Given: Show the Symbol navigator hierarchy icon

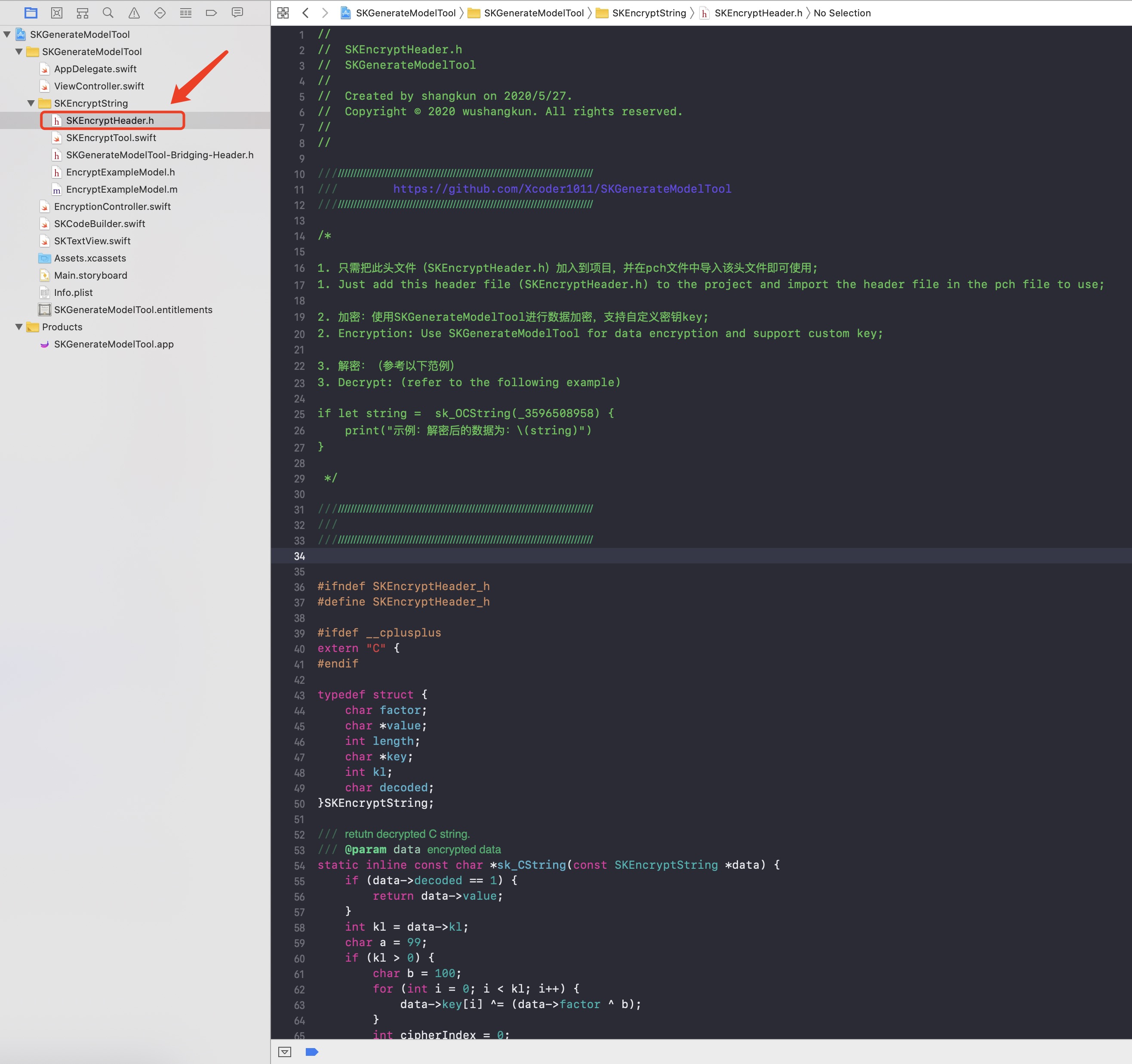Looking at the screenshot, I should 83,12.
